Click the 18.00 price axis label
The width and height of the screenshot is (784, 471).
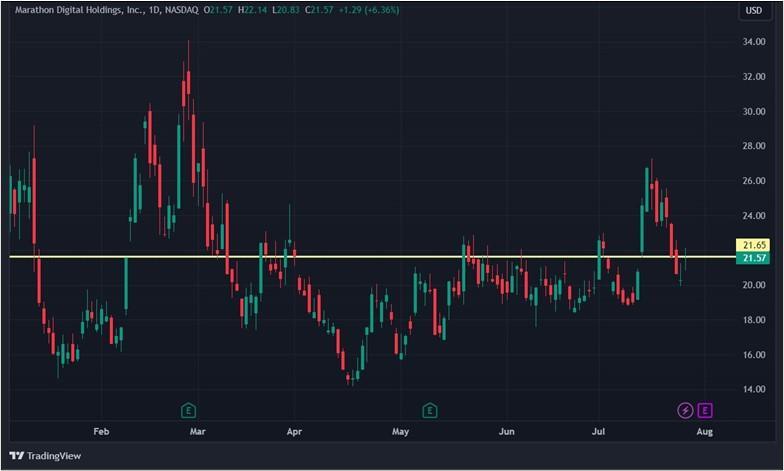[x=754, y=320]
